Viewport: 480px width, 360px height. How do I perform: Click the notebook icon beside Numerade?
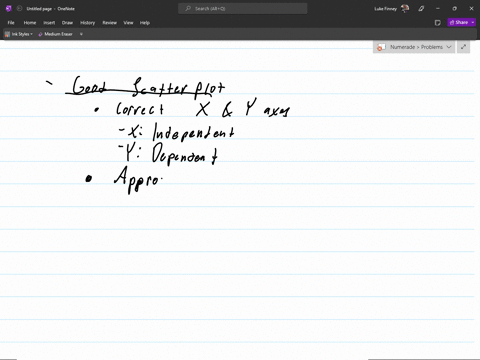381,47
